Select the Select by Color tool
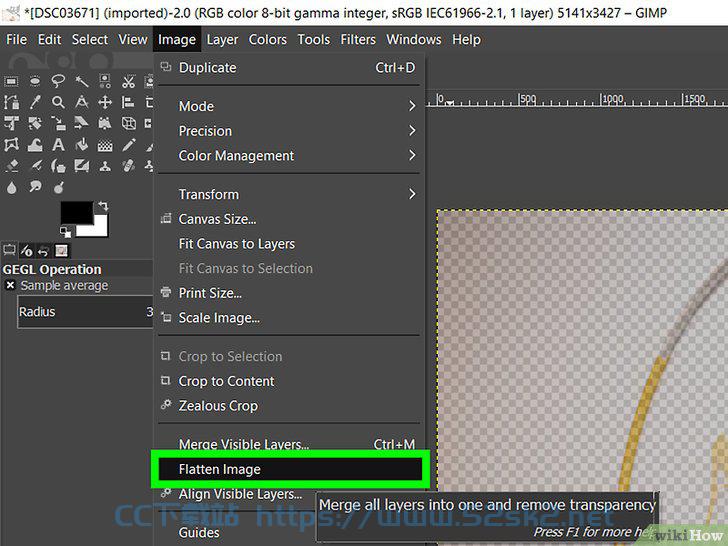Viewport: 728px width, 546px height. [105, 82]
